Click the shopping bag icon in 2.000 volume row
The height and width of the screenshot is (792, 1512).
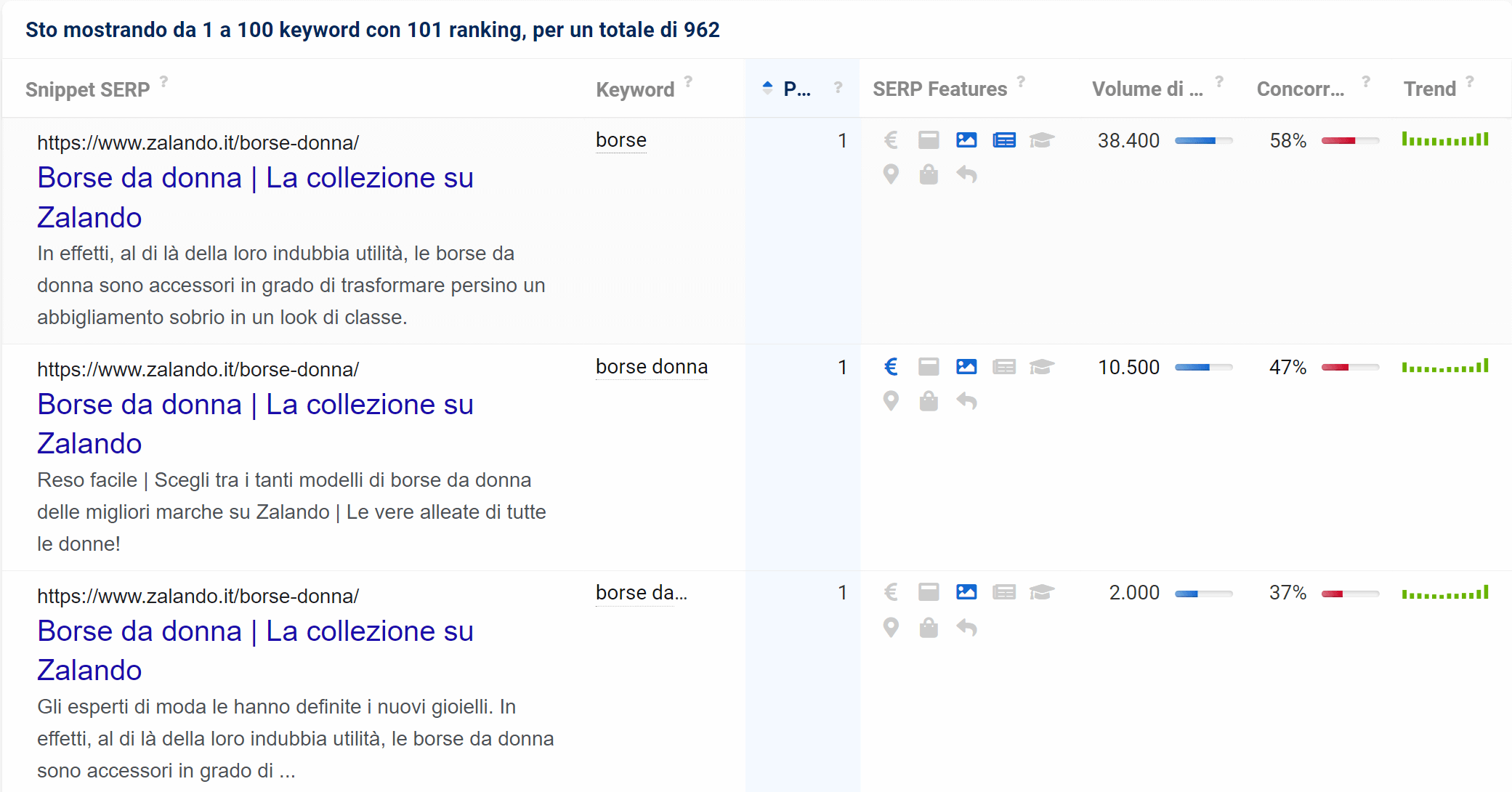[x=929, y=628]
